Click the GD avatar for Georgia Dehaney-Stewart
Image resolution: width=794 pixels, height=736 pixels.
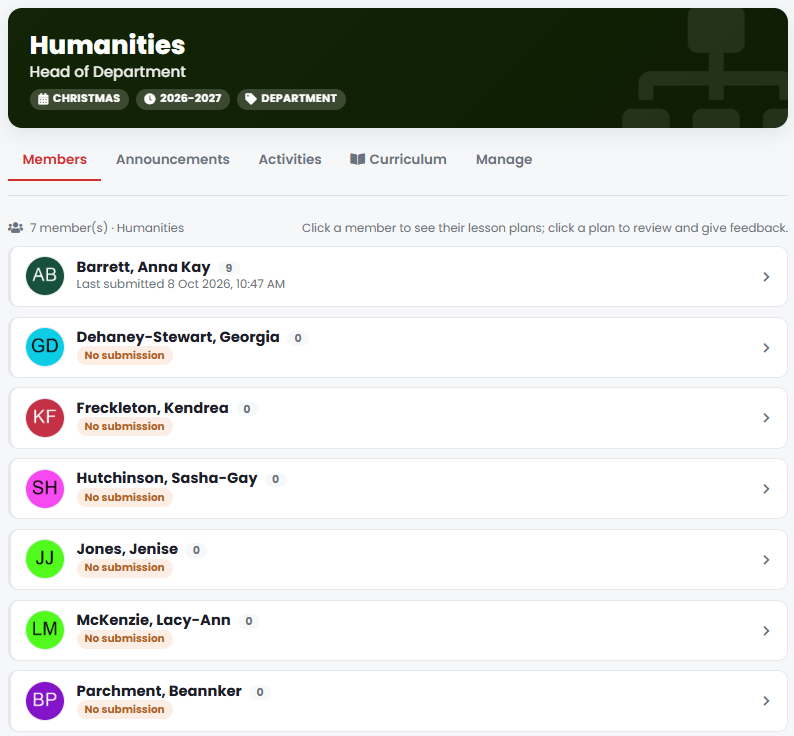click(45, 346)
